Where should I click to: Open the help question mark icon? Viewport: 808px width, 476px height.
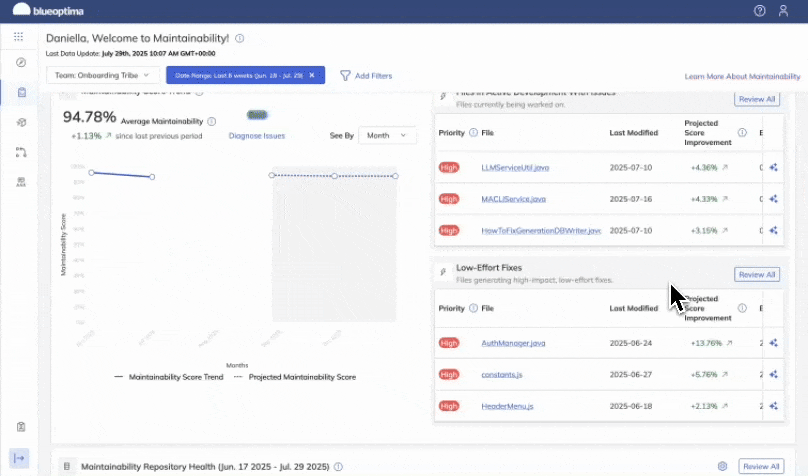pyautogui.click(x=760, y=11)
